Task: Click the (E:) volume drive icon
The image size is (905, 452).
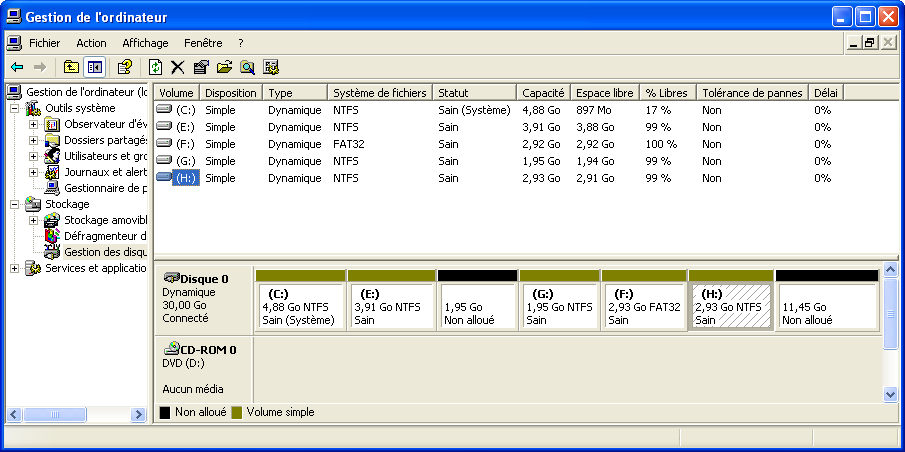Action: 164,126
